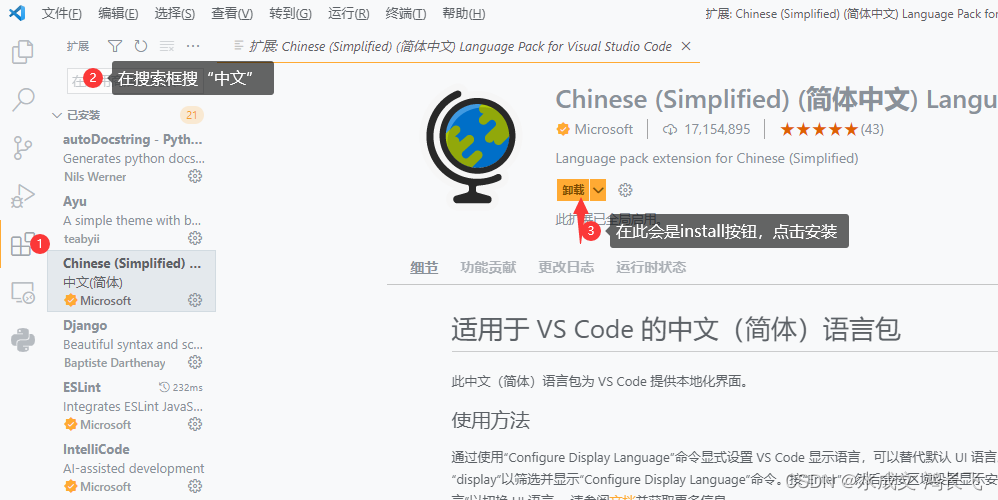Click heading 适用于 VS Code 的中文（简体）语言包
The height and width of the screenshot is (500, 998).
point(675,330)
